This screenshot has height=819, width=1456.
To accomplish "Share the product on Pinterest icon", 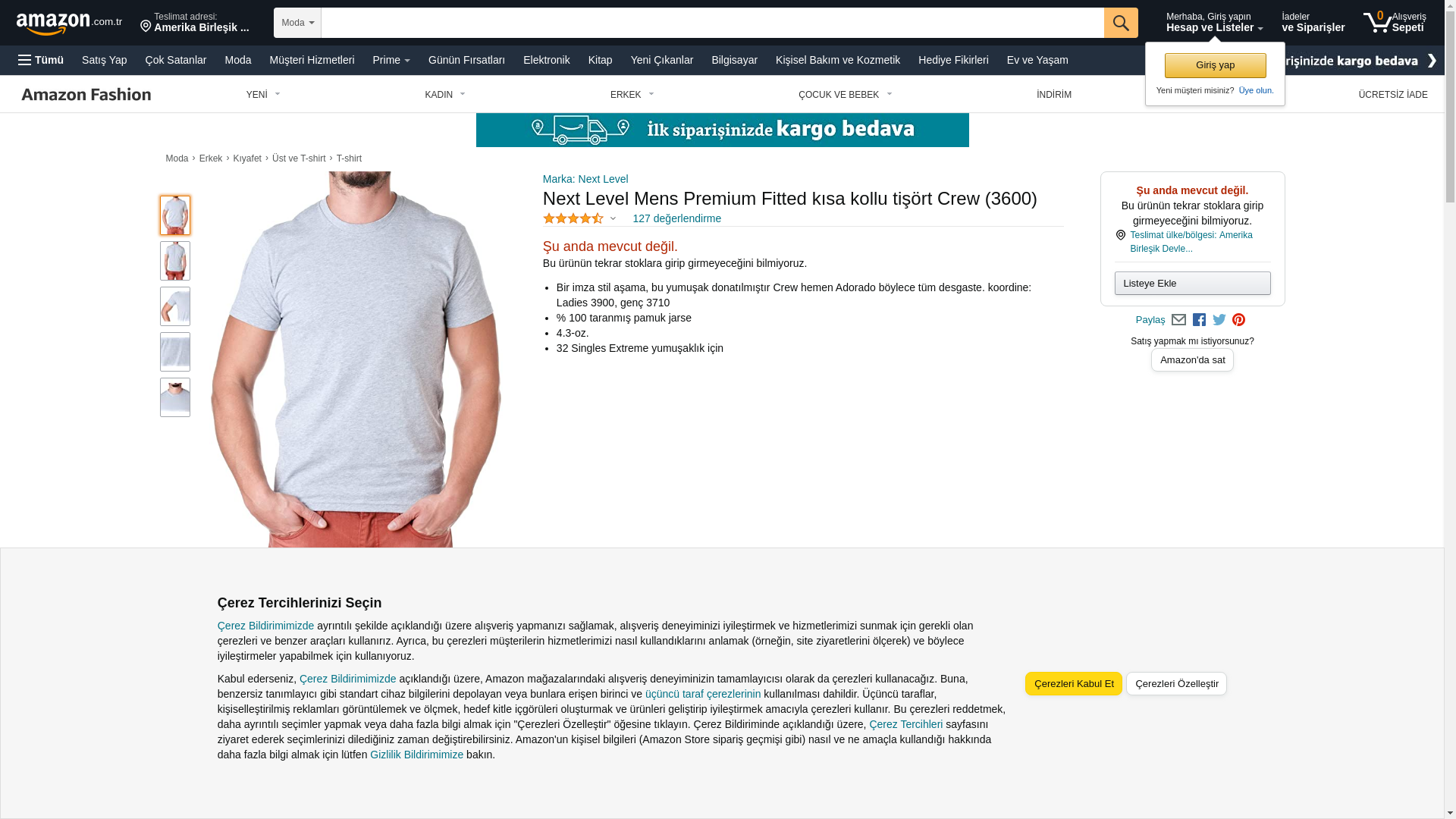I will pos(1238,320).
